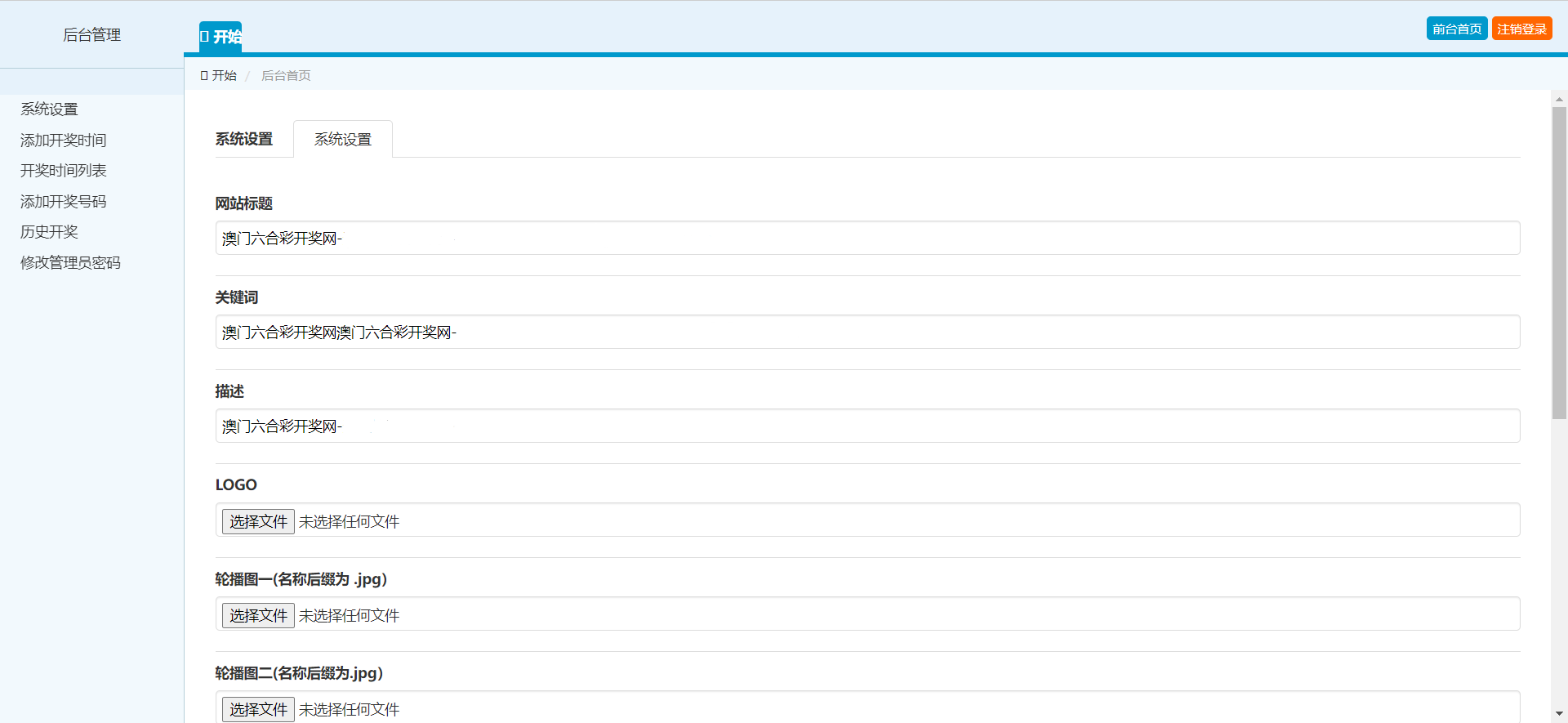Open 系统设置 in the sidebar

(49, 109)
